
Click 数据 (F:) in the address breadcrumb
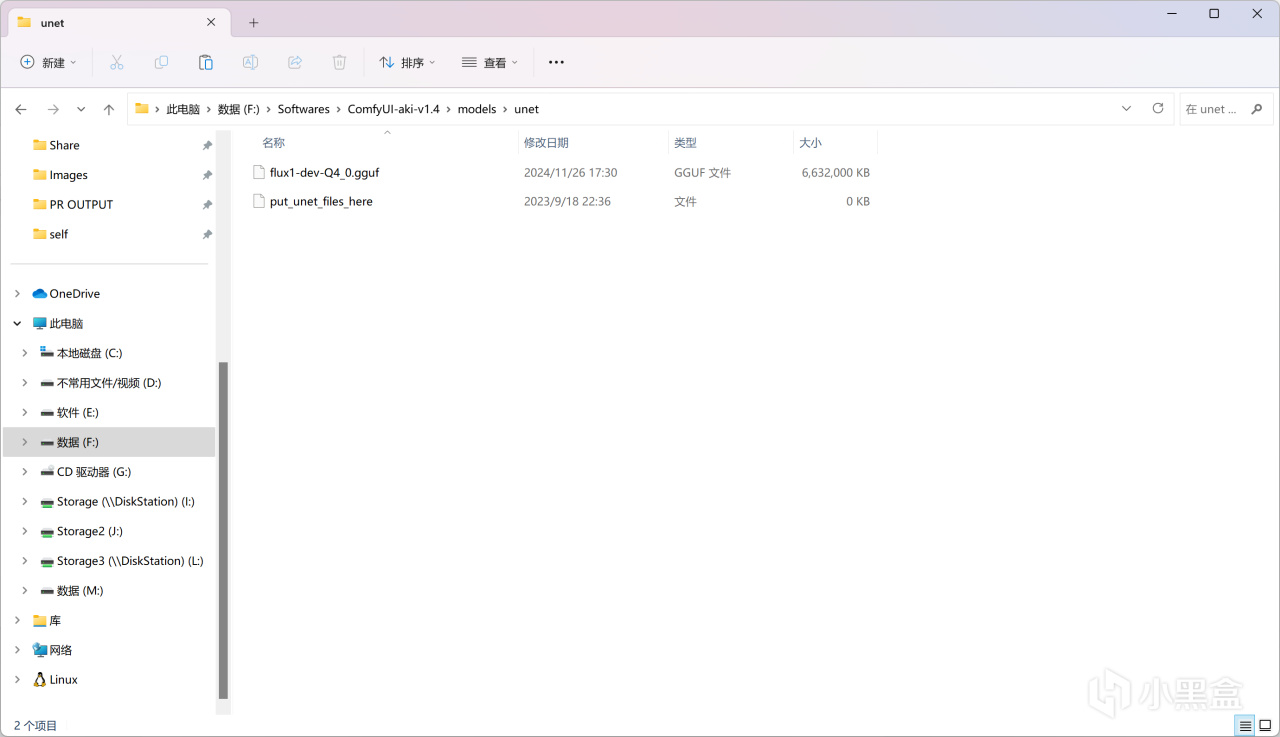pos(239,109)
